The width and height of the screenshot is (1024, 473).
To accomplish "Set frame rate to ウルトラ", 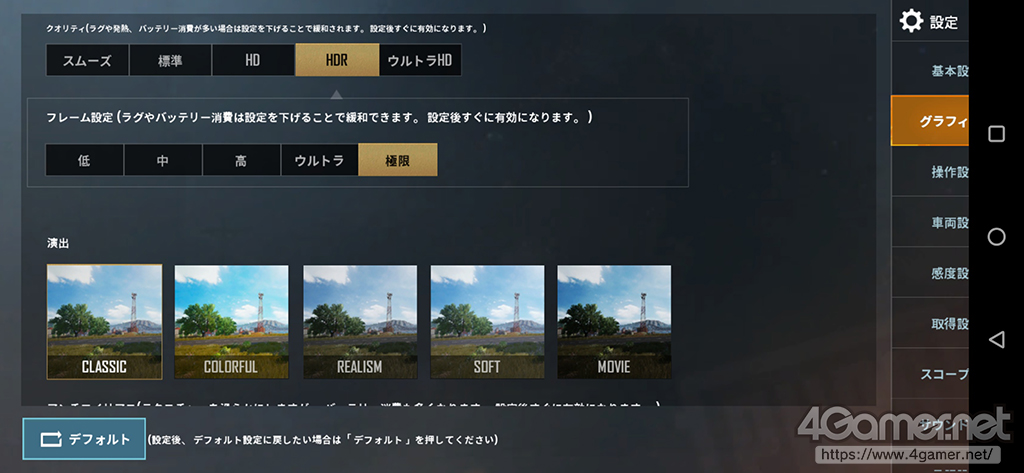I will (x=319, y=160).
